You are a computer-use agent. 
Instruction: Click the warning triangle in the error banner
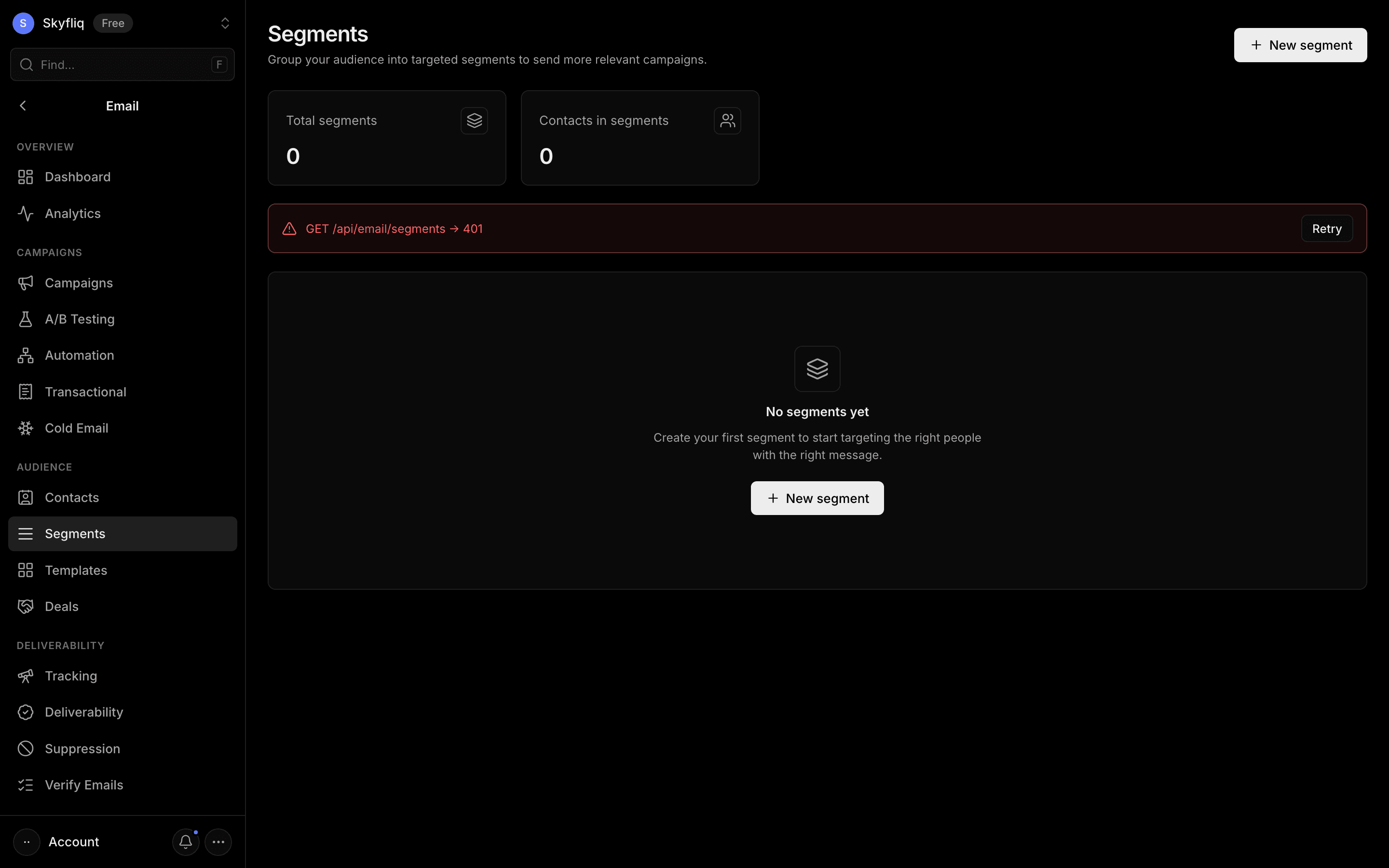pyautogui.click(x=289, y=229)
